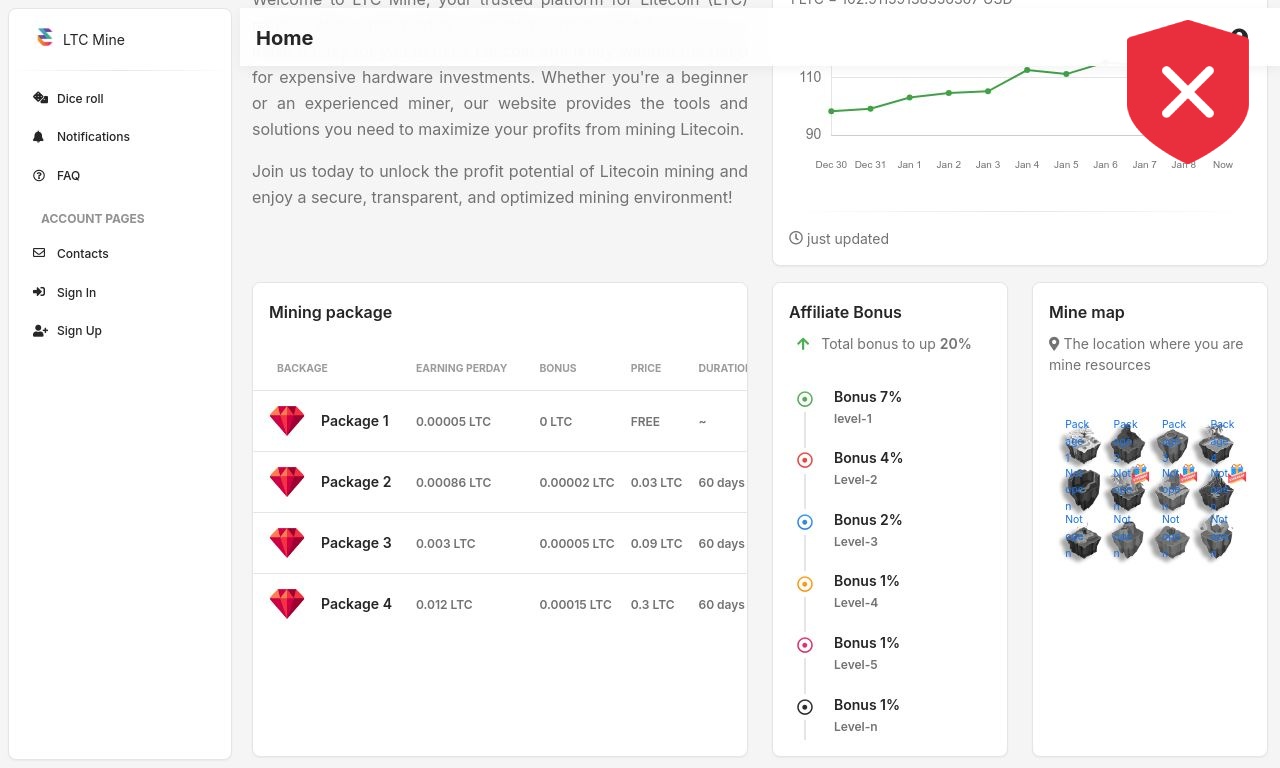Click the Bonus 4% Level-2 marker
This screenshot has height=768, width=1280.
tap(805, 460)
